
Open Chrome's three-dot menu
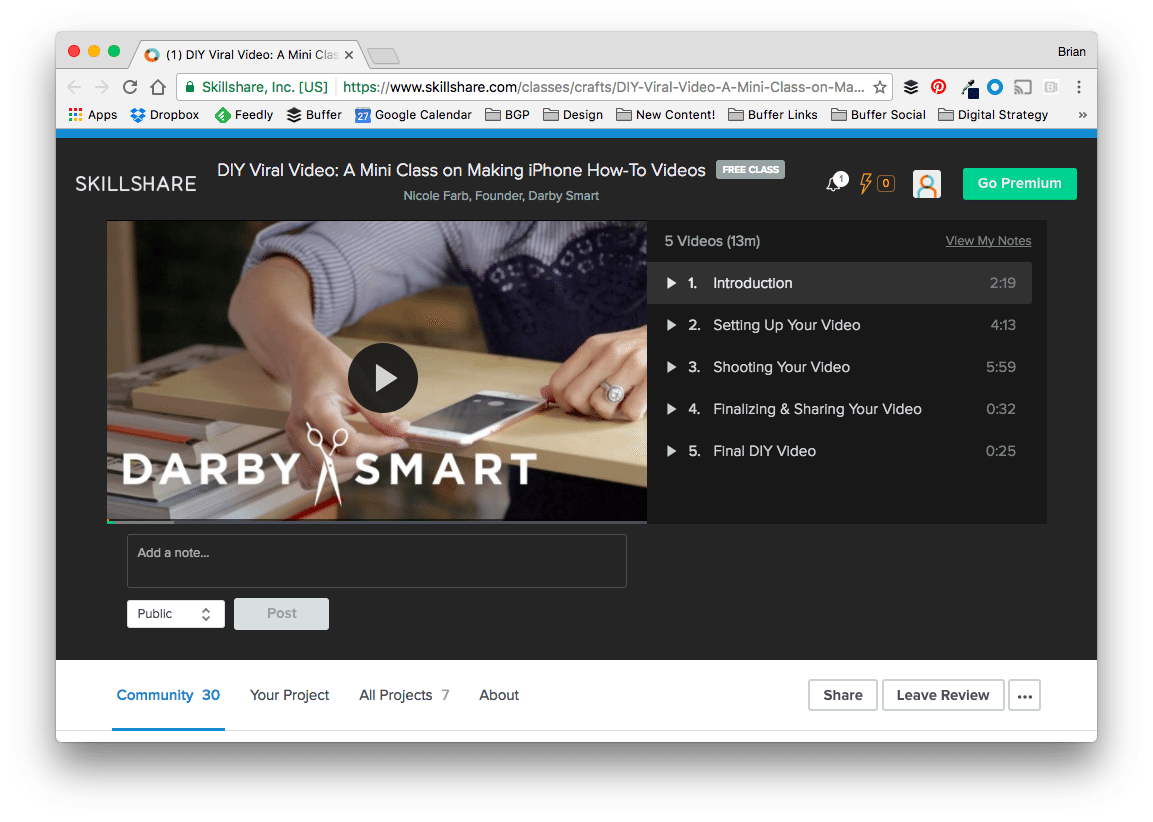click(x=1079, y=87)
